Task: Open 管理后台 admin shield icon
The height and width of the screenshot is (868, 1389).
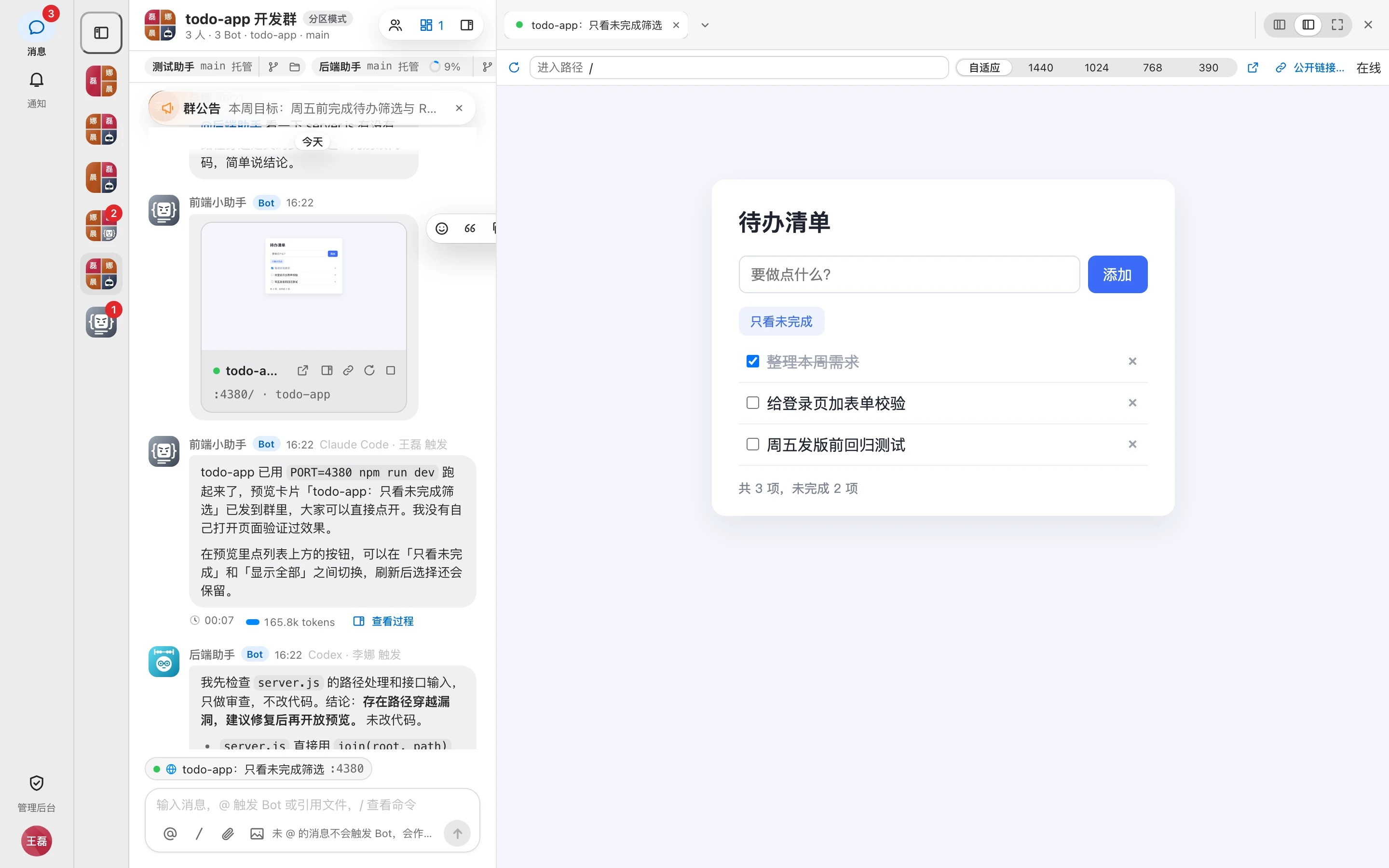Action: [36, 793]
